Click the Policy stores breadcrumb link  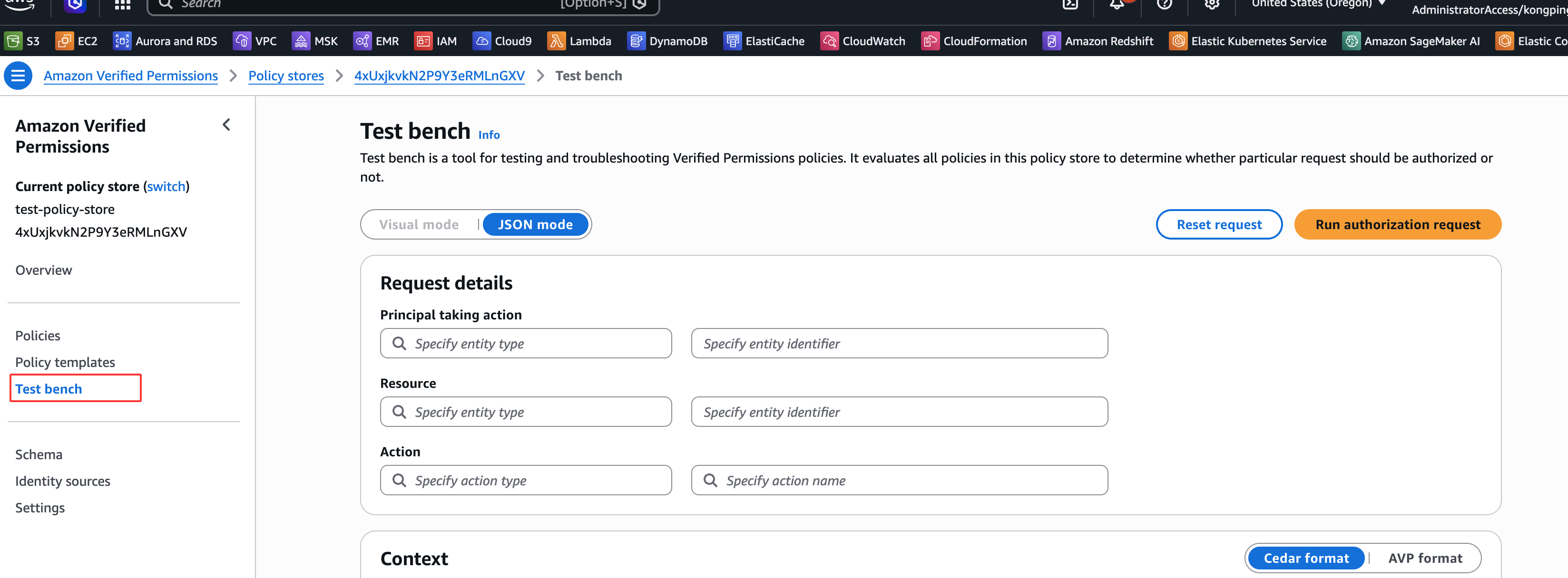(x=286, y=76)
